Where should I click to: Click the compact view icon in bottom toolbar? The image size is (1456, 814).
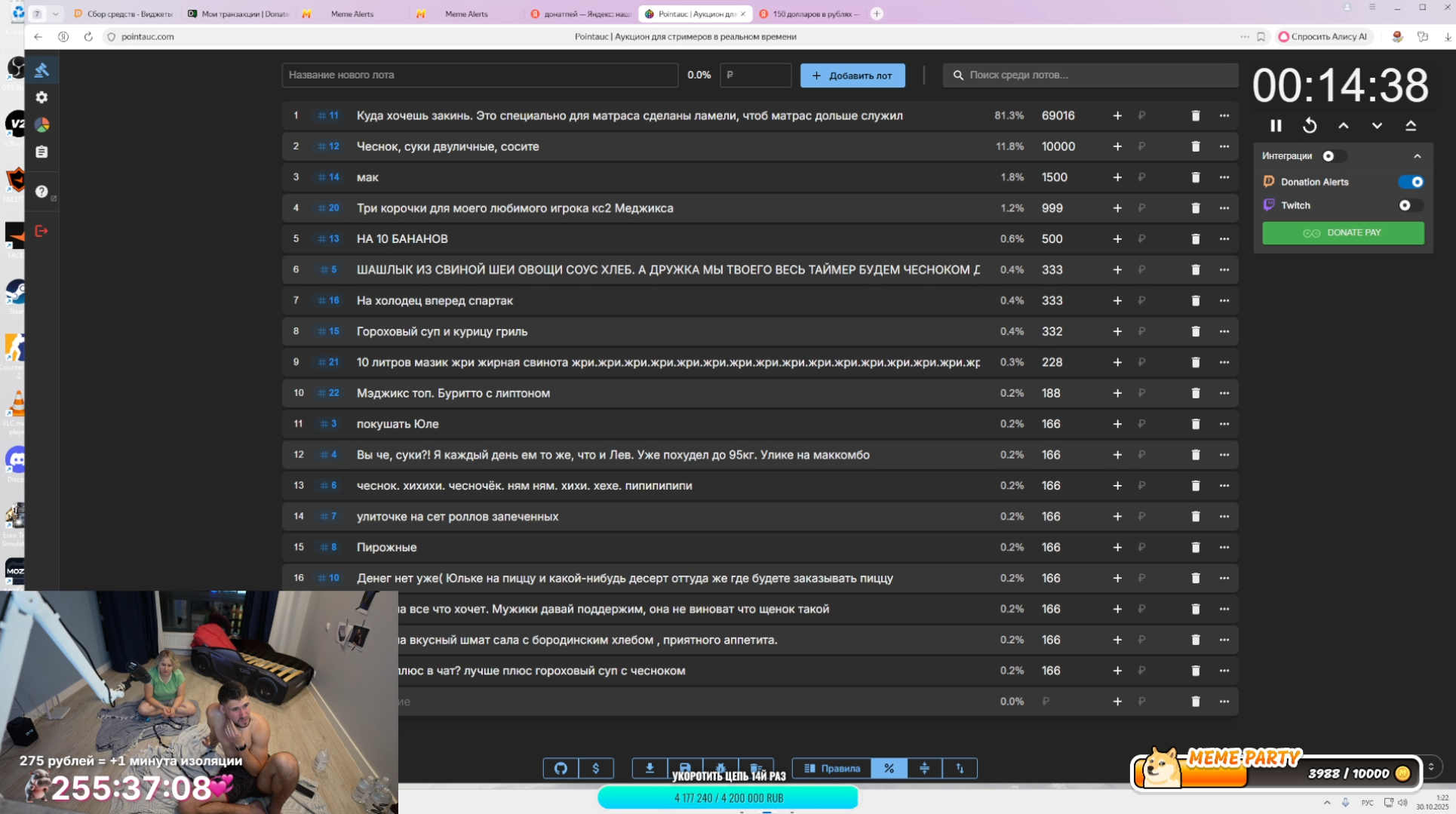point(924,768)
